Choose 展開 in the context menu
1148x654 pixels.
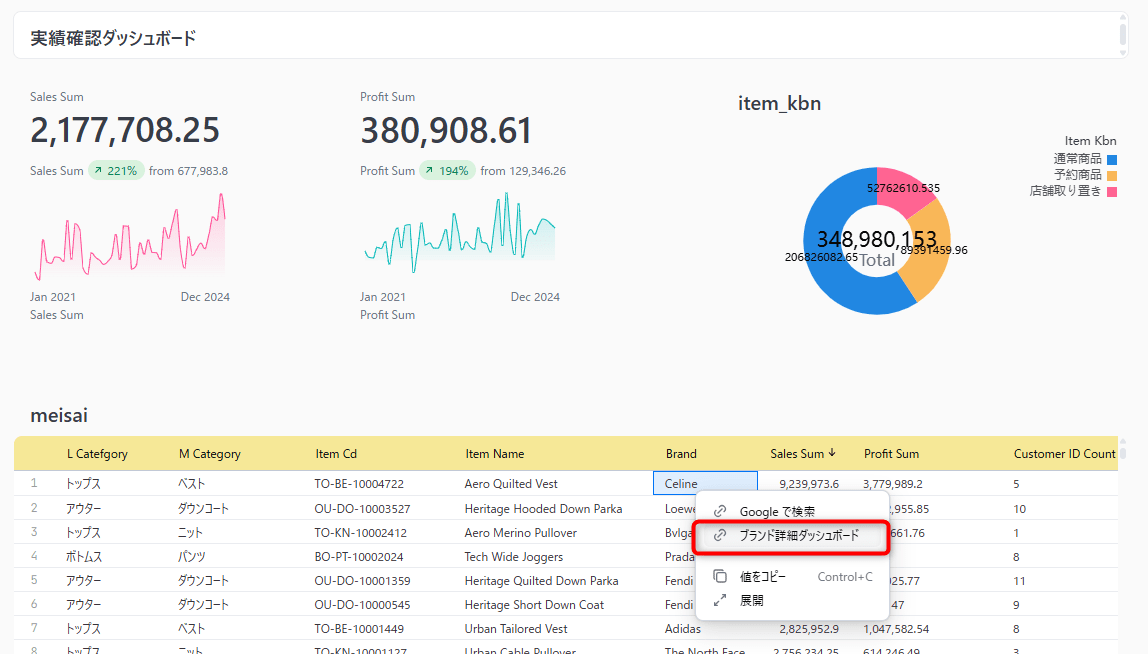[791, 601]
